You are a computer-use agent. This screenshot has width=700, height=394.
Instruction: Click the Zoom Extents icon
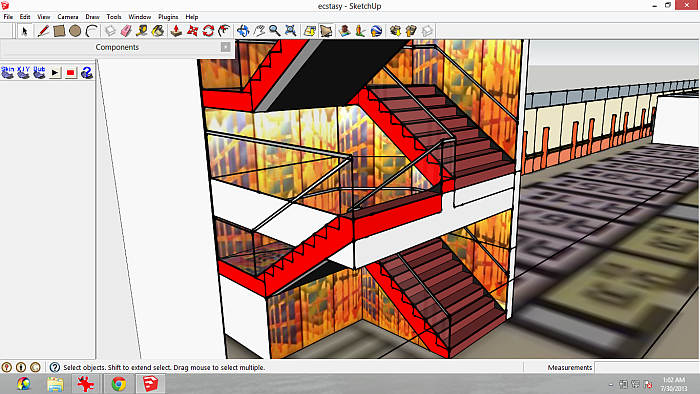click(291, 31)
